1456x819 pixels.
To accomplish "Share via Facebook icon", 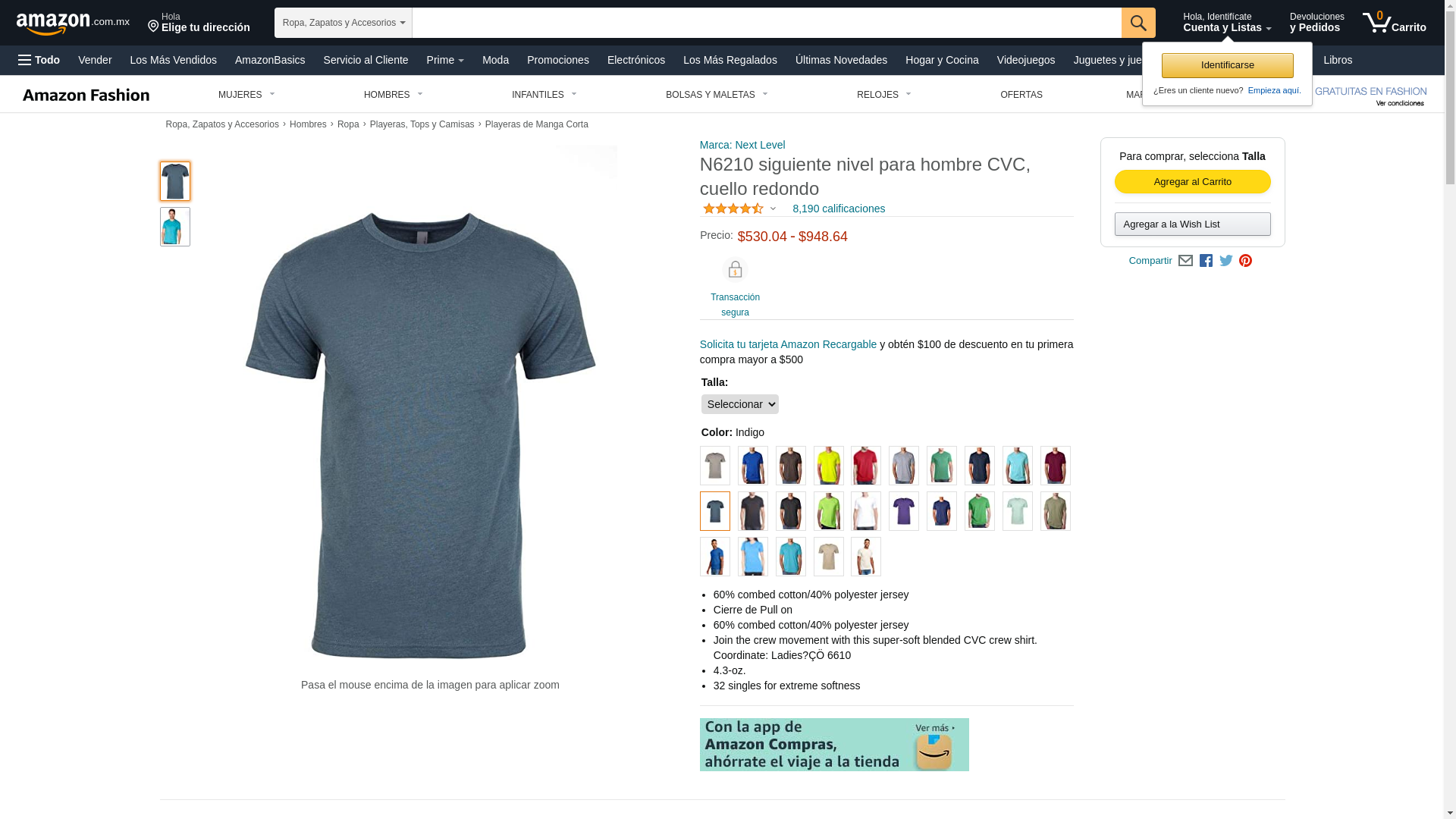I will point(1206,261).
